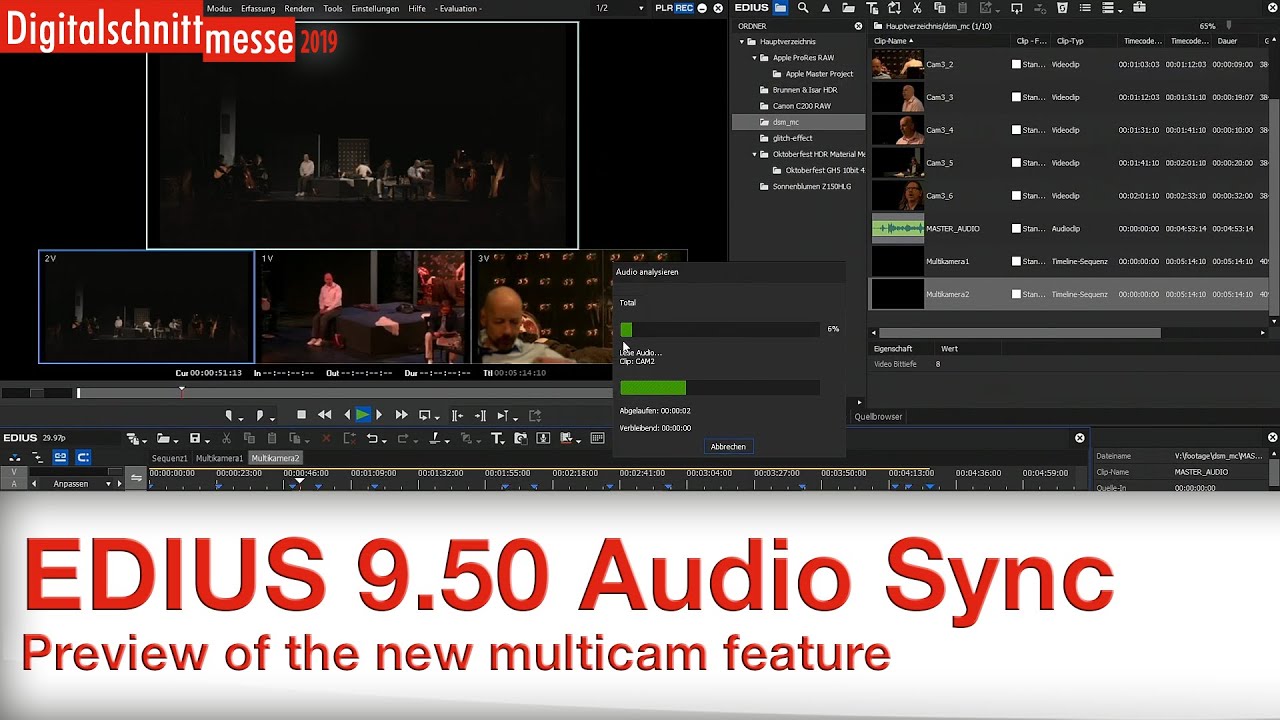1280x720 pixels.
Task: Click the Rewind button in the player
Action: [x=325, y=415]
